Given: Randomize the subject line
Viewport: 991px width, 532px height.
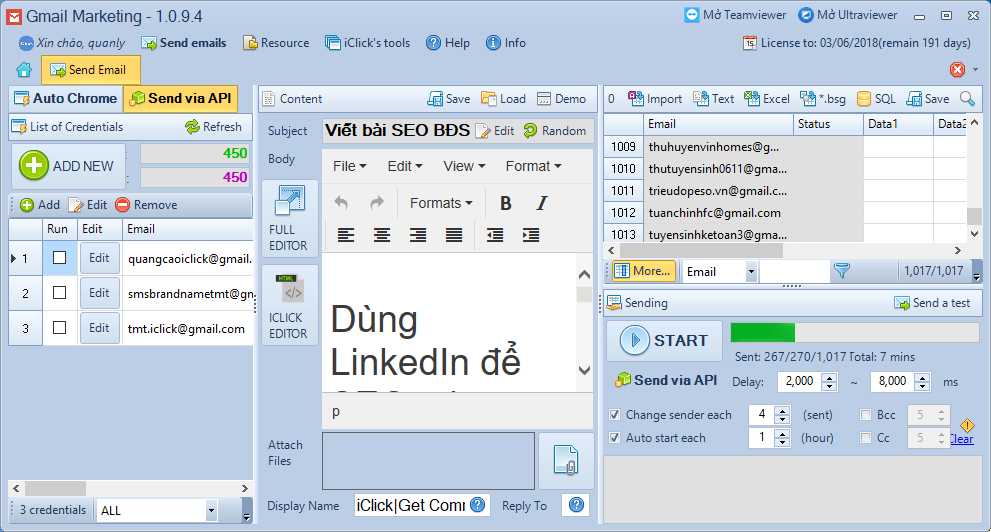Looking at the screenshot, I should click(x=555, y=131).
